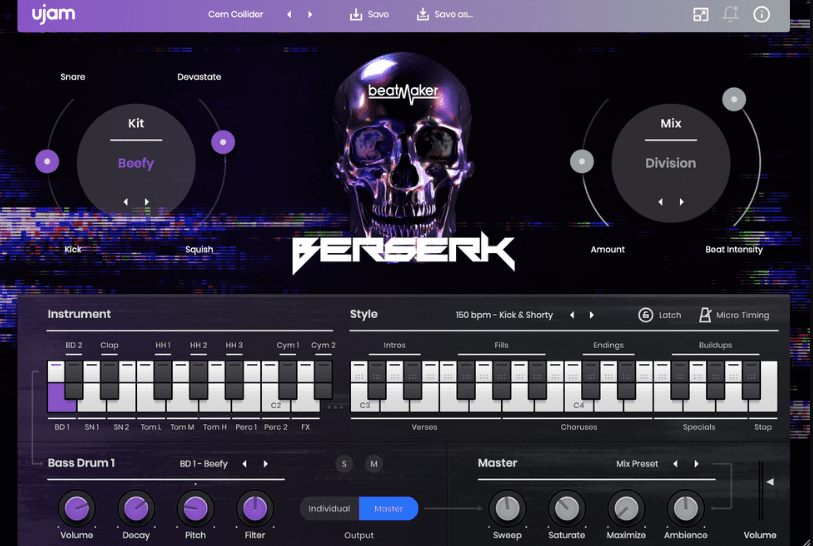The width and height of the screenshot is (813, 546).
Task: Choose the next bass drum sound
Action: [265, 464]
